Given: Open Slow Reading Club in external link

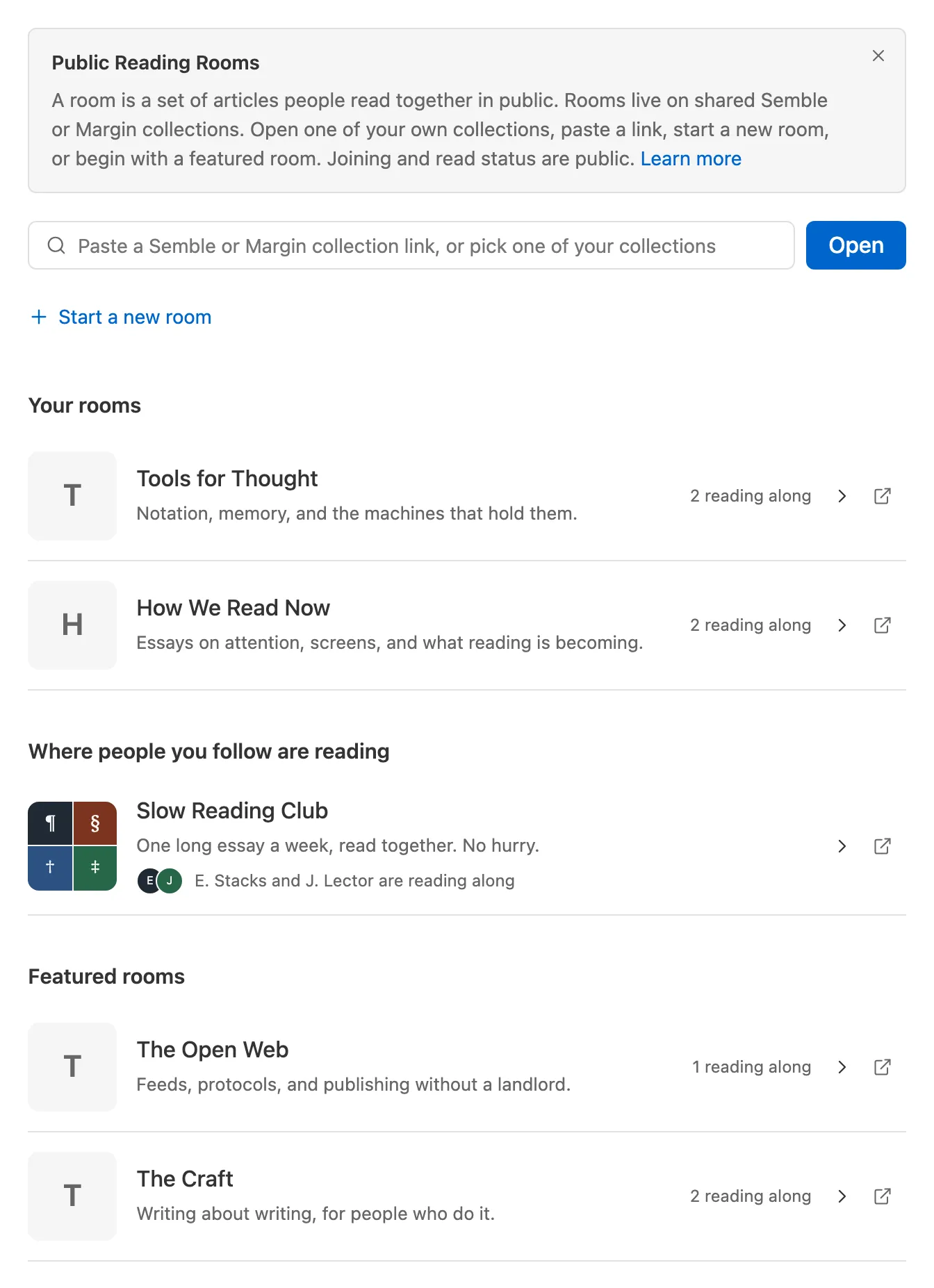Looking at the screenshot, I should (x=883, y=846).
